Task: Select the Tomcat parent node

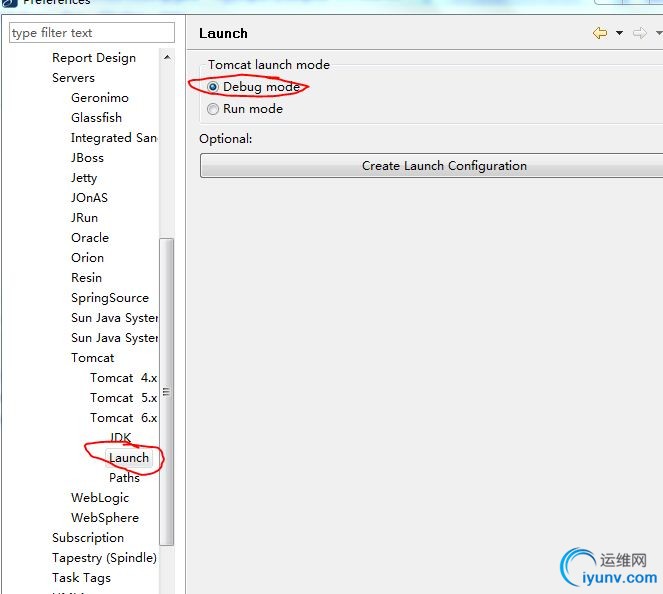Action: (x=93, y=358)
